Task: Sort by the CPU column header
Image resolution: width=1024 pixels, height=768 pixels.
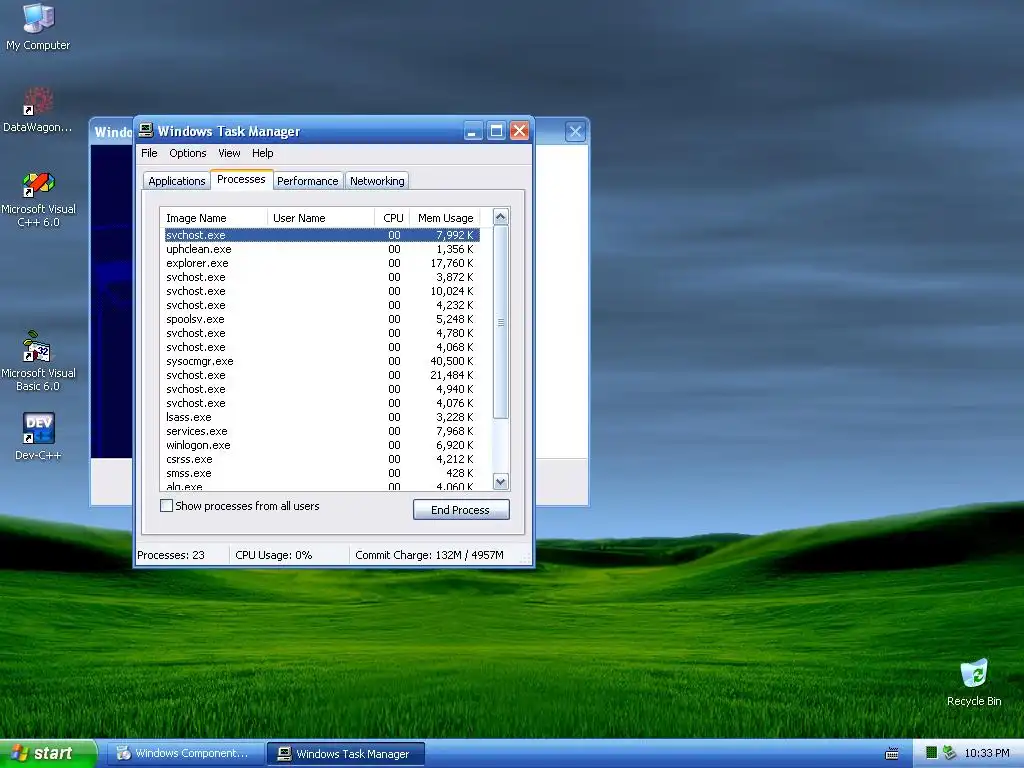Action: pyautogui.click(x=392, y=218)
